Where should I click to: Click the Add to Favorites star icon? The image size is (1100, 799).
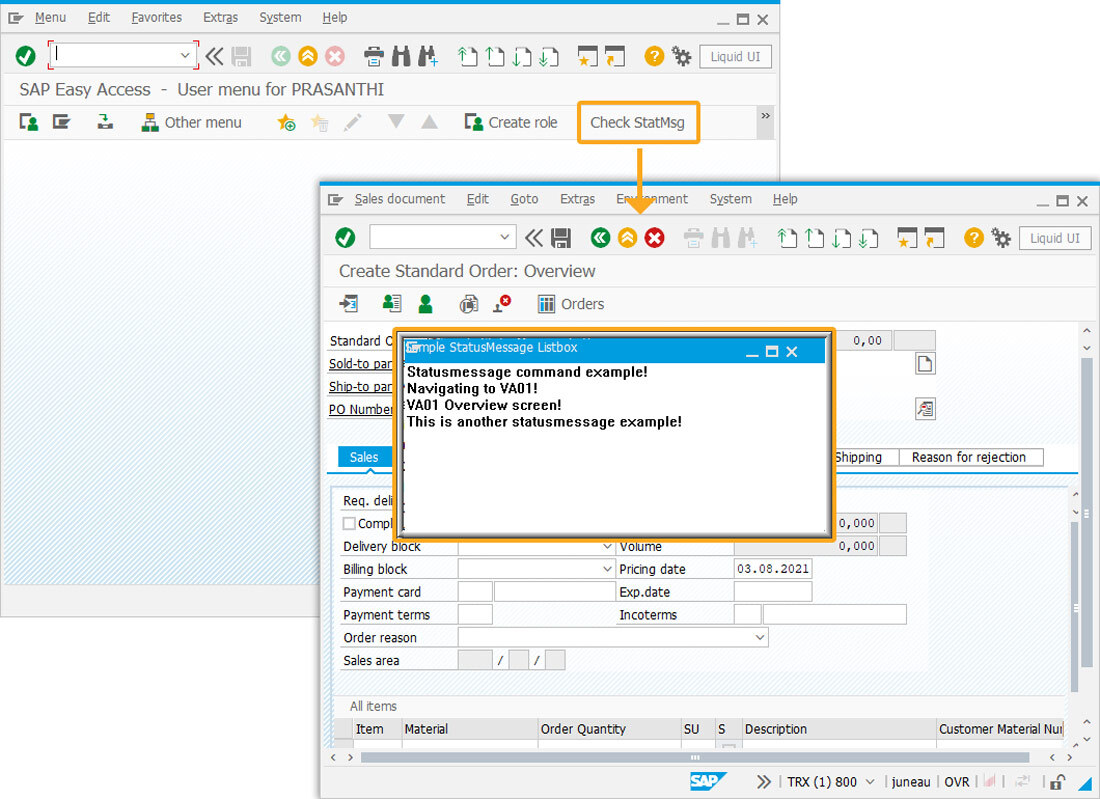pyautogui.click(x=286, y=123)
